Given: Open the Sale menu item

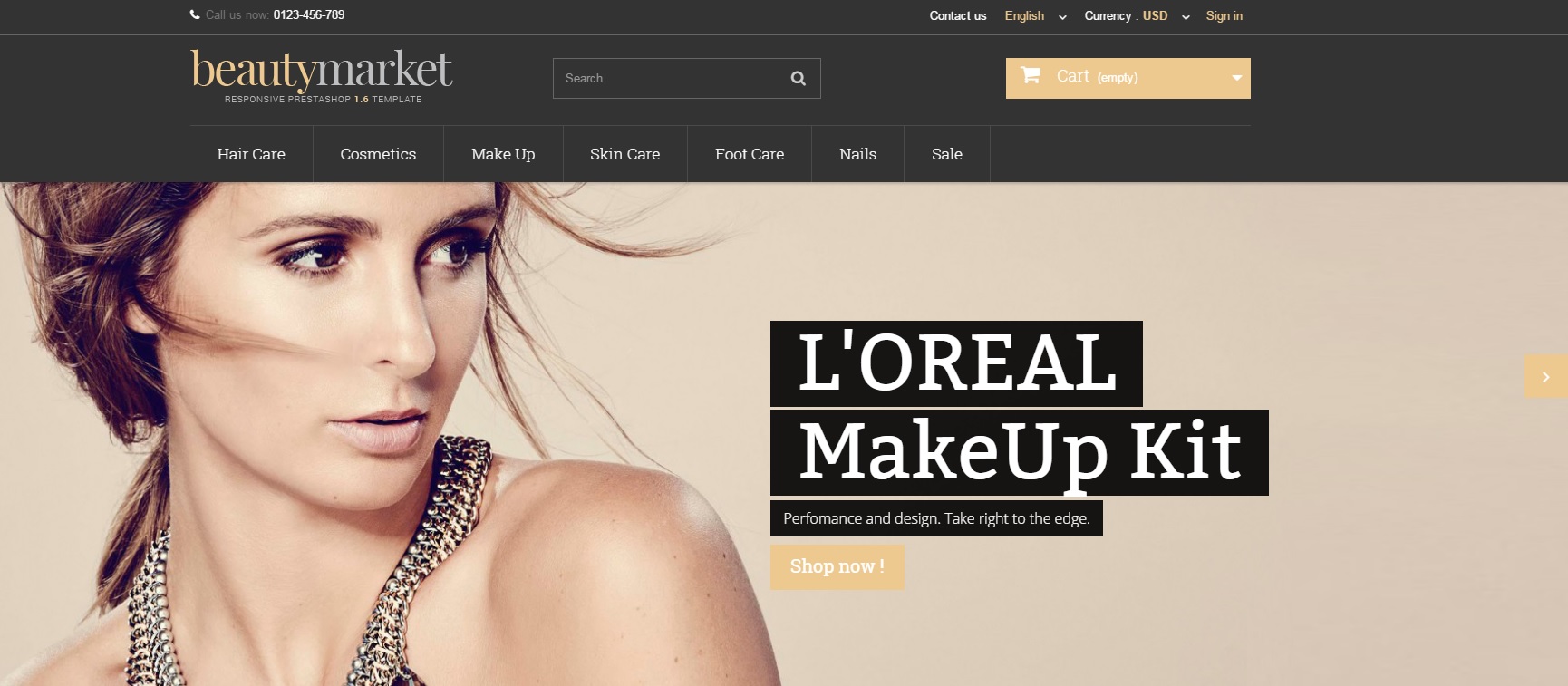Looking at the screenshot, I should 947,154.
